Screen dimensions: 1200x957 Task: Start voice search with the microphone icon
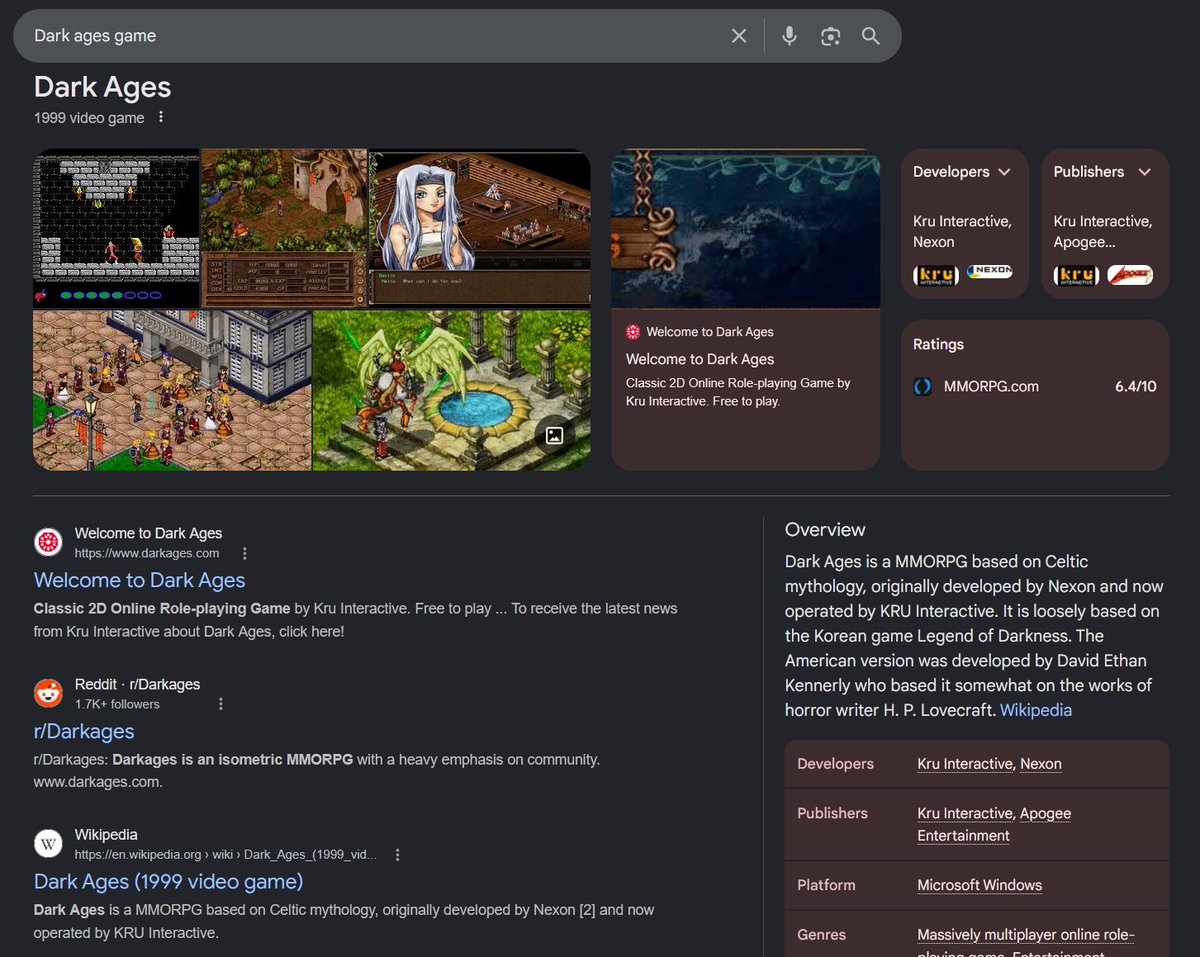(789, 36)
